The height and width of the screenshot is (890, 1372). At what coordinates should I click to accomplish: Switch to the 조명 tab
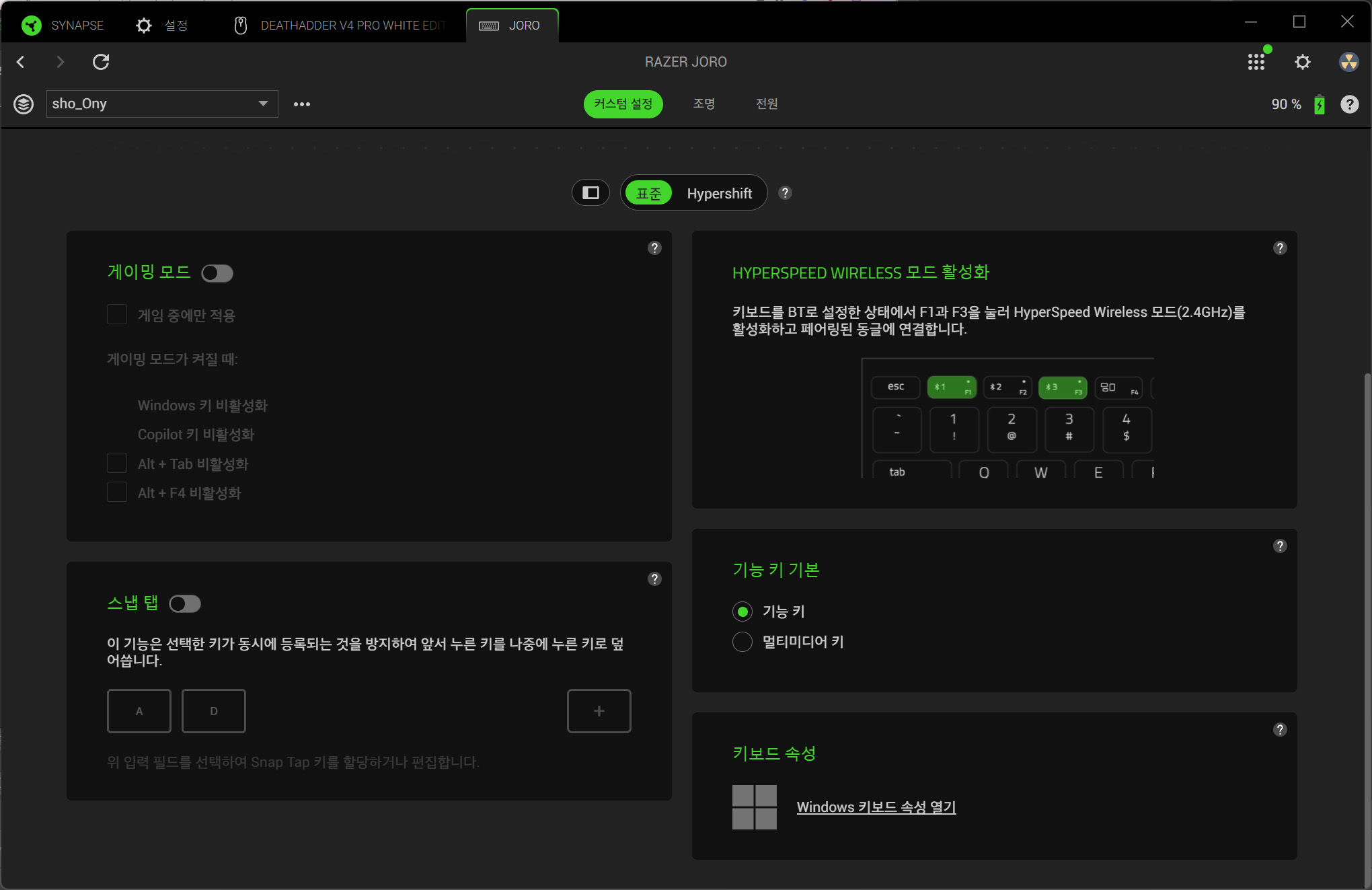[703, 104]
